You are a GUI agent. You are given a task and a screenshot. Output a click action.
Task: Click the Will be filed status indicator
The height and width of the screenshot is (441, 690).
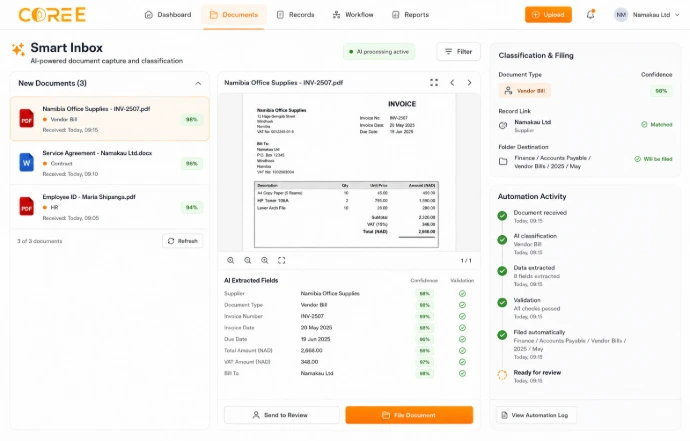click(x=653, y=159)
